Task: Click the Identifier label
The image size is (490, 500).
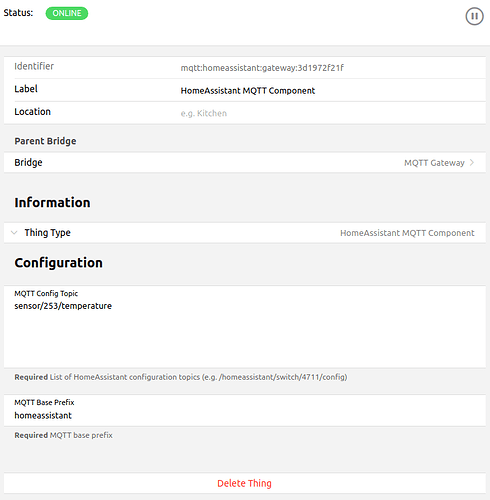Action: [x=34, y=66]
